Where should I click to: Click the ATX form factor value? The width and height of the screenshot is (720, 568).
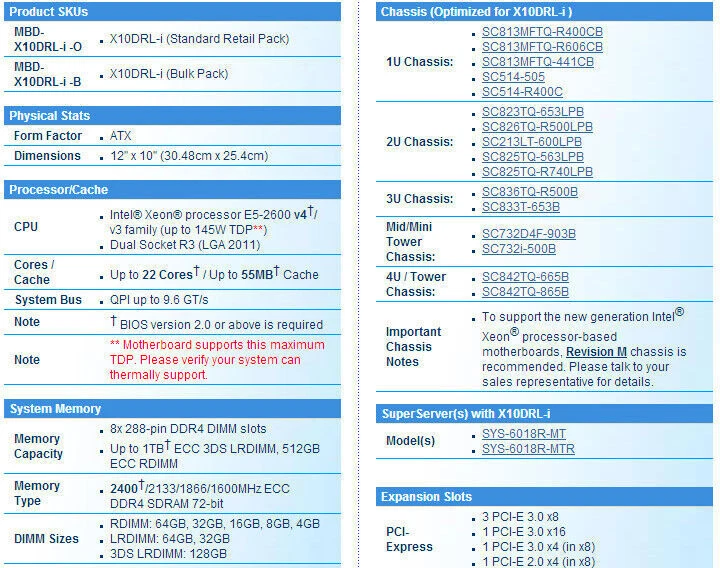coord(120,136)
